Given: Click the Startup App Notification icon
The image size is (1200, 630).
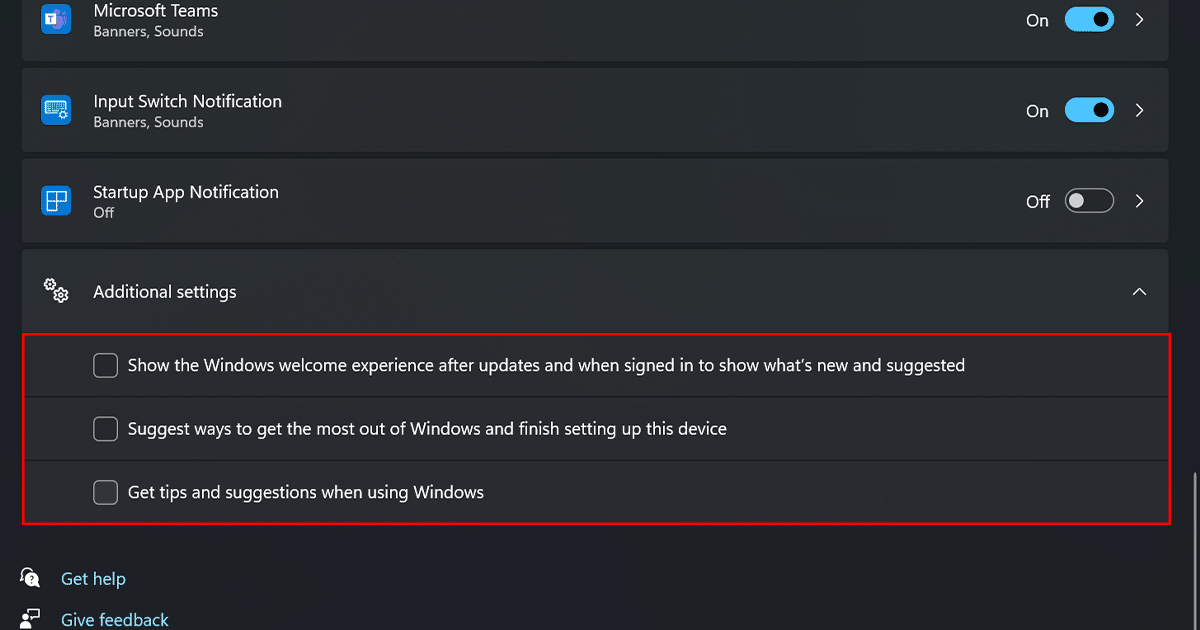Looking at the screenshot, I should [56, 201].
